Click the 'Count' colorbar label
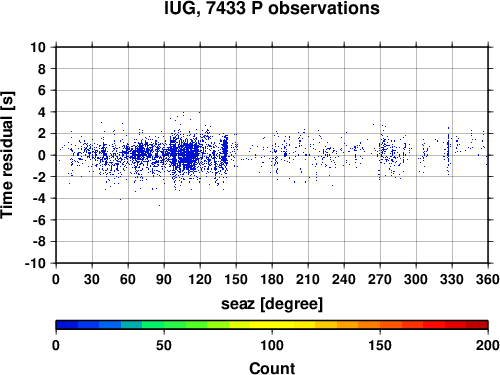Image resolution: width=500 pixels, height=375 pixels. 272,368
